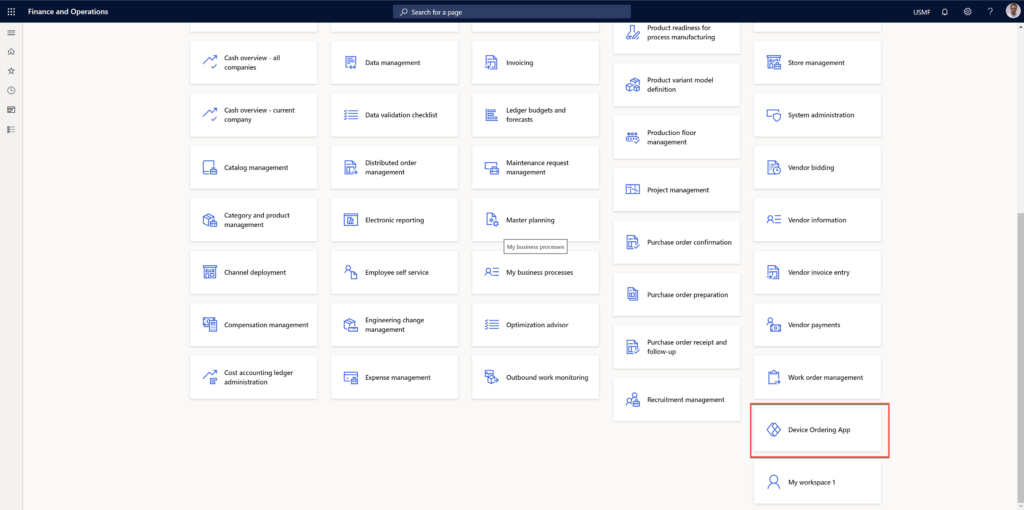Open Cash overview - all companies tile

[253, 63]
